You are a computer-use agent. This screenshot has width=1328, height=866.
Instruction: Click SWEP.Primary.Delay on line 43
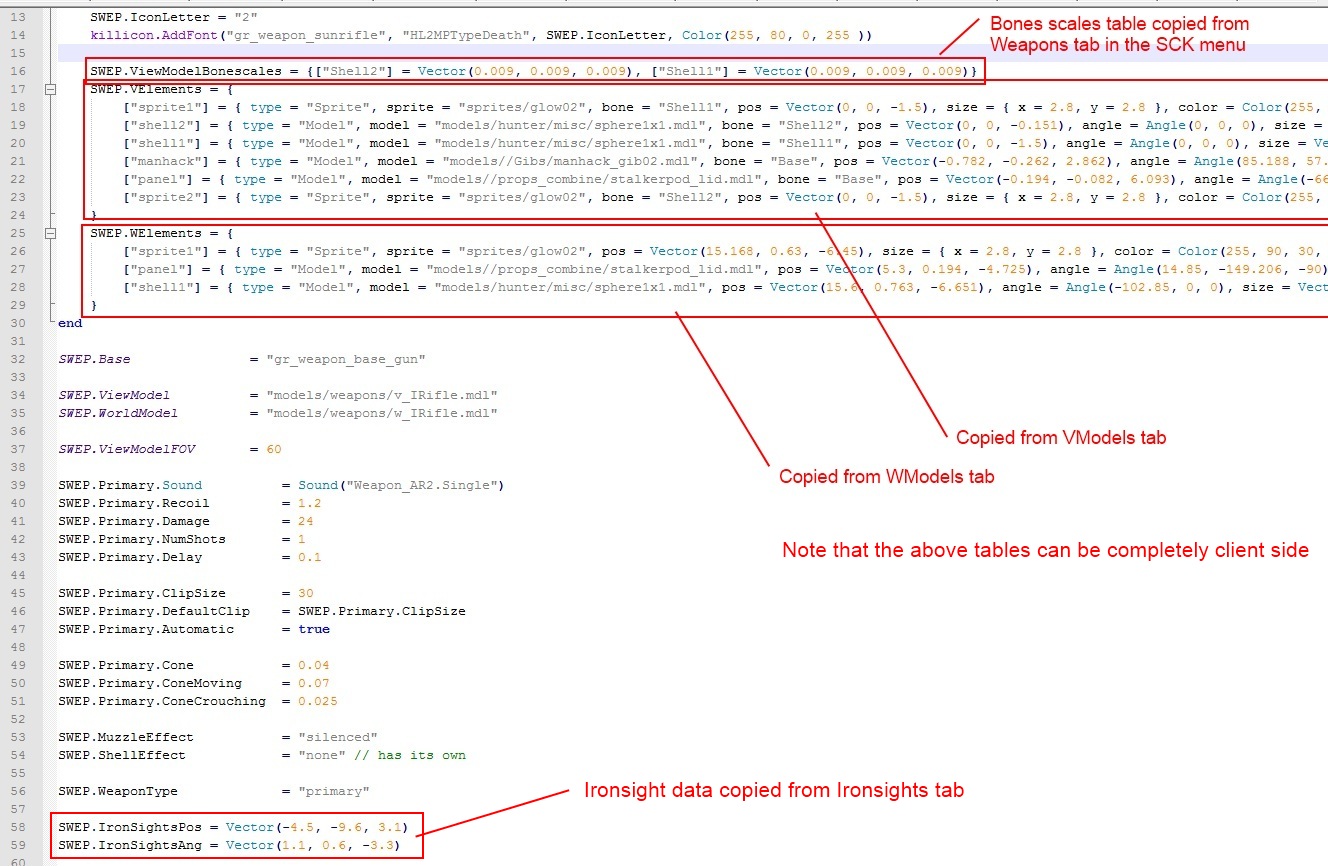click(130, 558)
